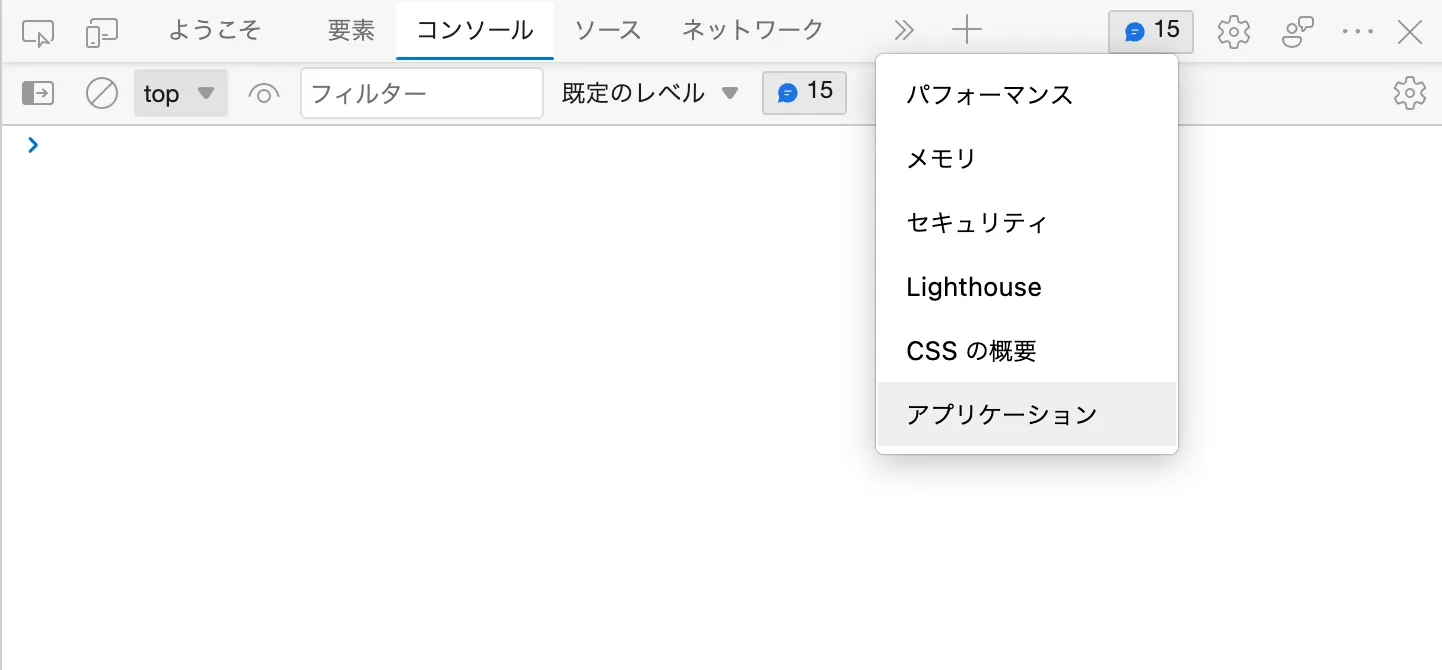Image resolution: width=1442 pixels, height=670 pixels.
Task: Switch to the ネットワーク tab
Action: pyautogui.click(x=753, y=31)
